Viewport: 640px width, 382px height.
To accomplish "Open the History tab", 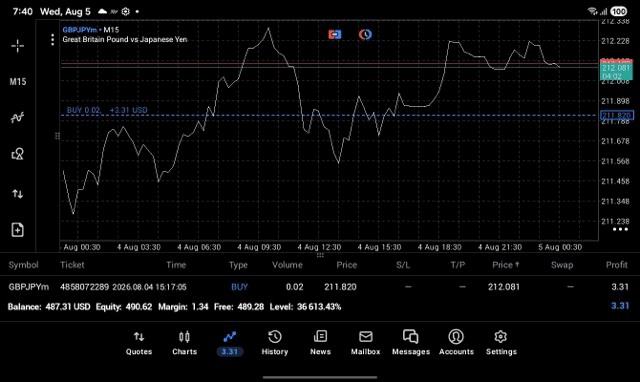I will point(275,343).
